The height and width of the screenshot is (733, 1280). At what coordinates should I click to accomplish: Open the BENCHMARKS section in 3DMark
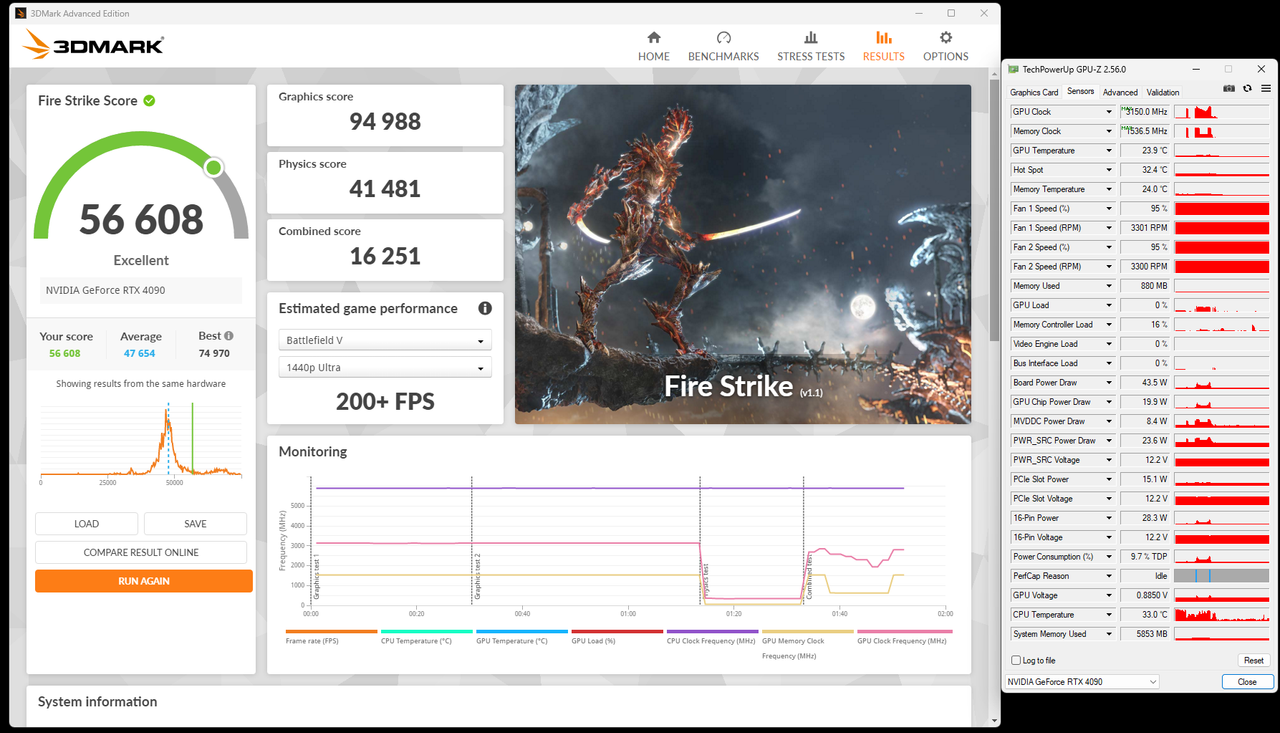(x=723, y=46)
